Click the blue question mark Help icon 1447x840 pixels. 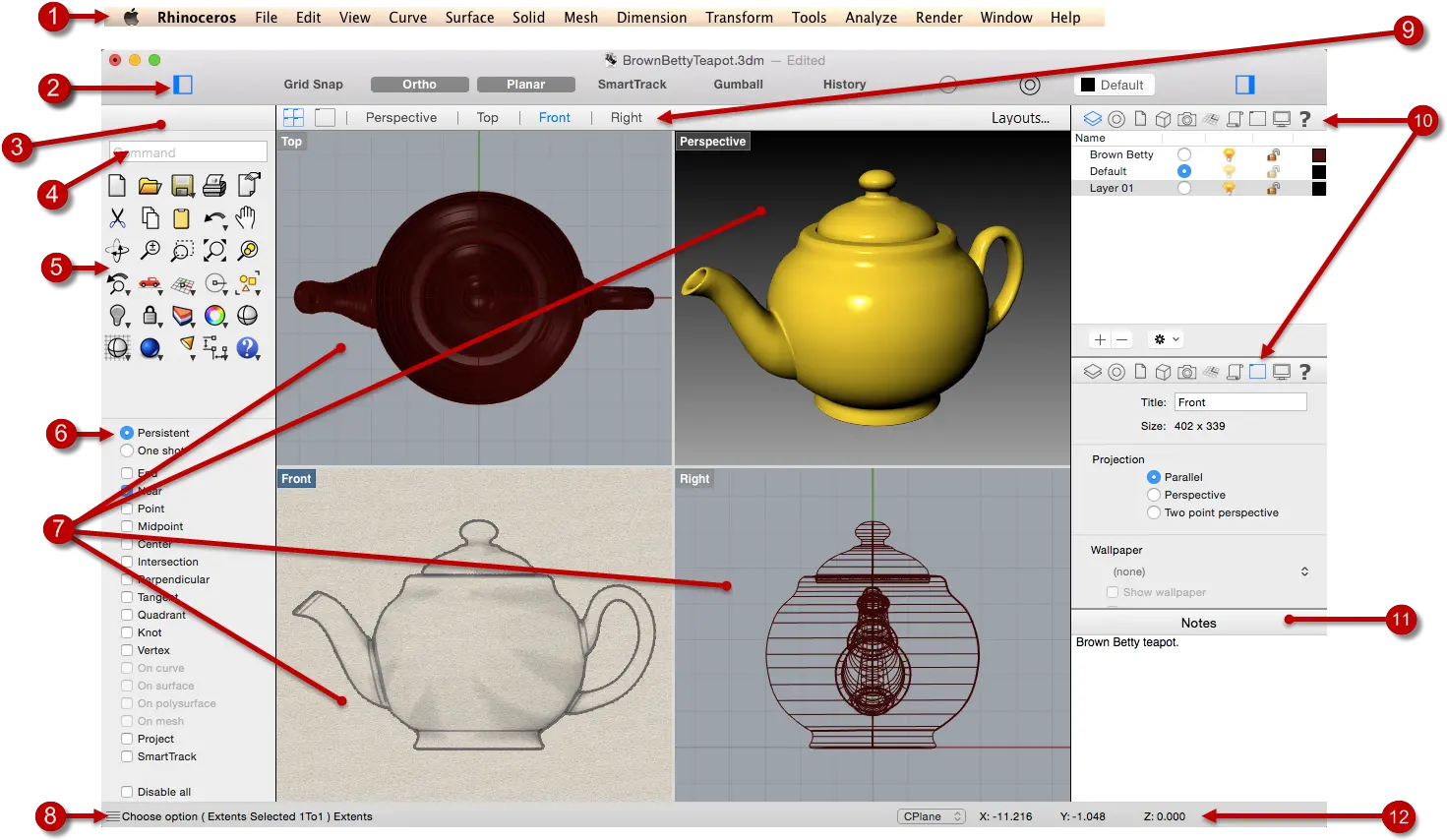247,347
